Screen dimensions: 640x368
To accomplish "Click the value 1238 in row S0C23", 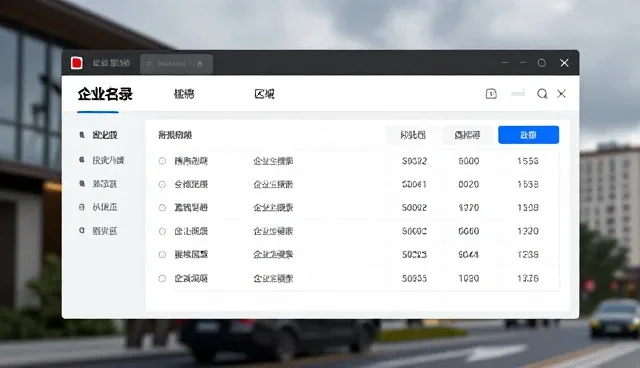I will (x=528, y=255).
